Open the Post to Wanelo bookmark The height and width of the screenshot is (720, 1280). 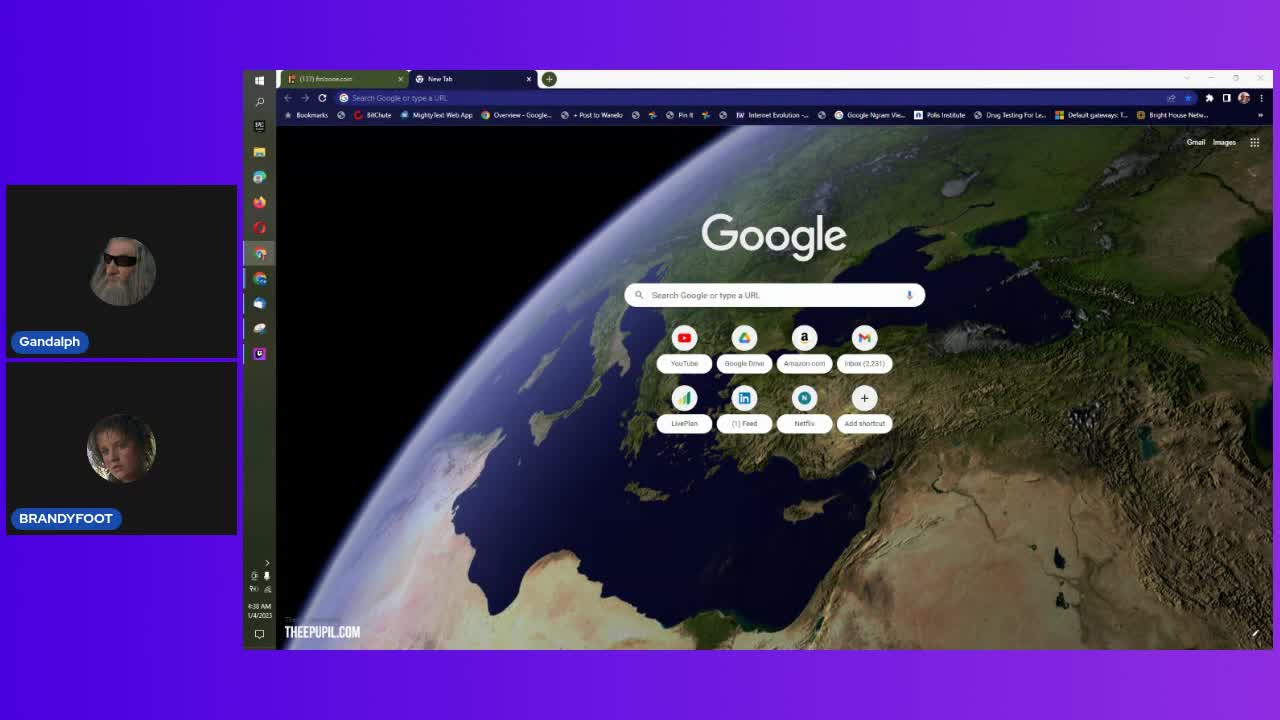(x=592, y=115)
